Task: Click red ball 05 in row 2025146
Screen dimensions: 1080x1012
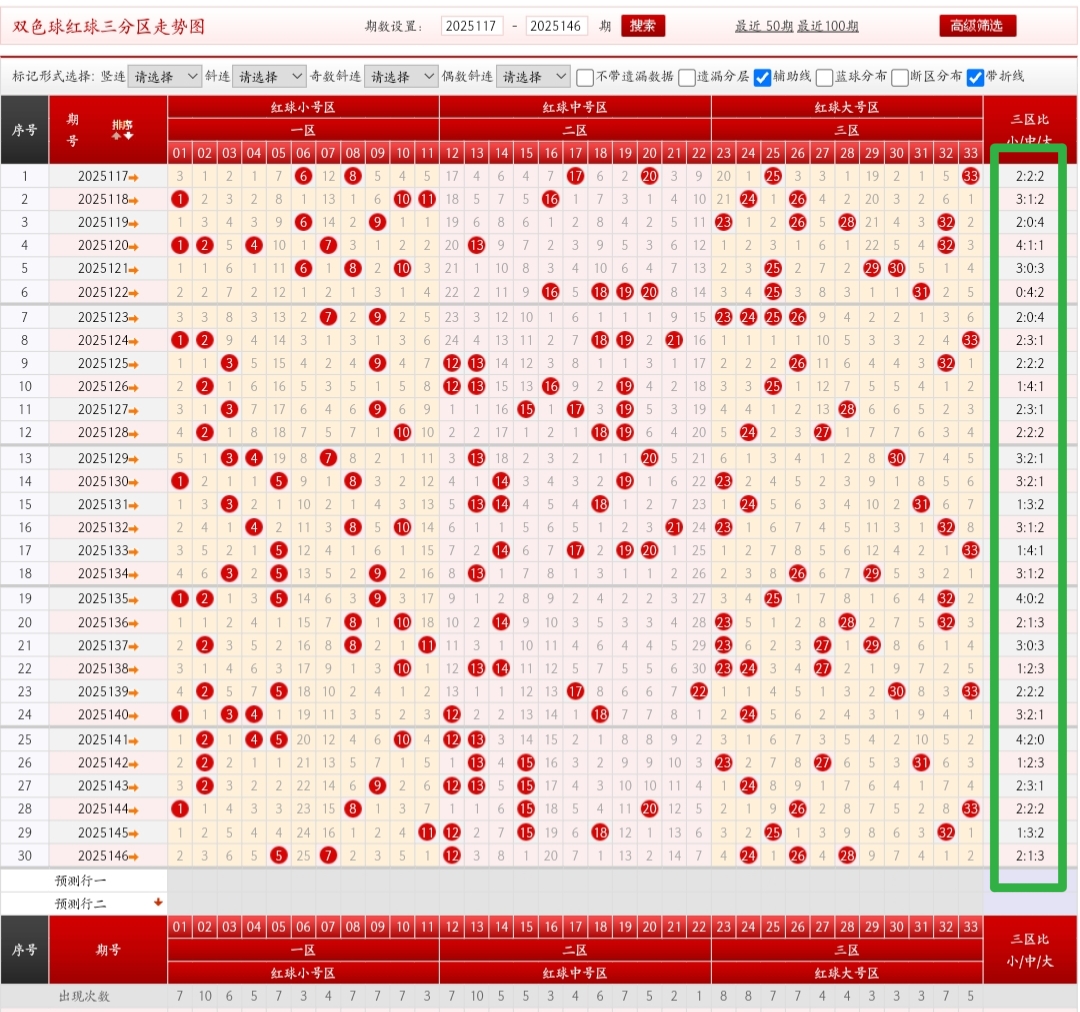Action: coord(278,856)
